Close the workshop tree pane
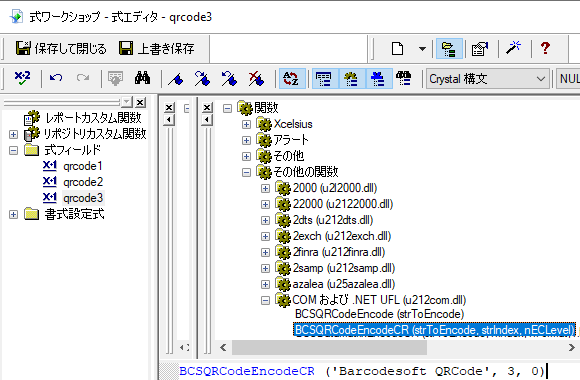The image size is (580, 380). 140,102
